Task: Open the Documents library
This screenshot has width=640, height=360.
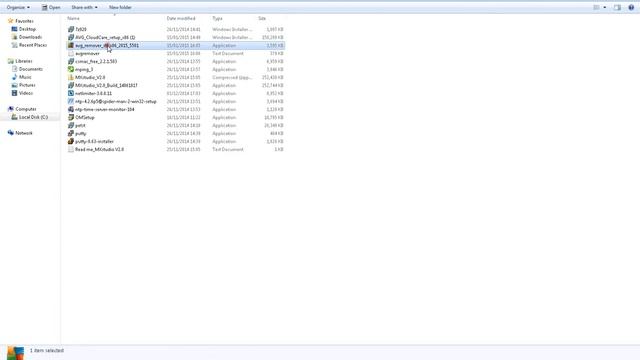Action: [x=31, y=69]
